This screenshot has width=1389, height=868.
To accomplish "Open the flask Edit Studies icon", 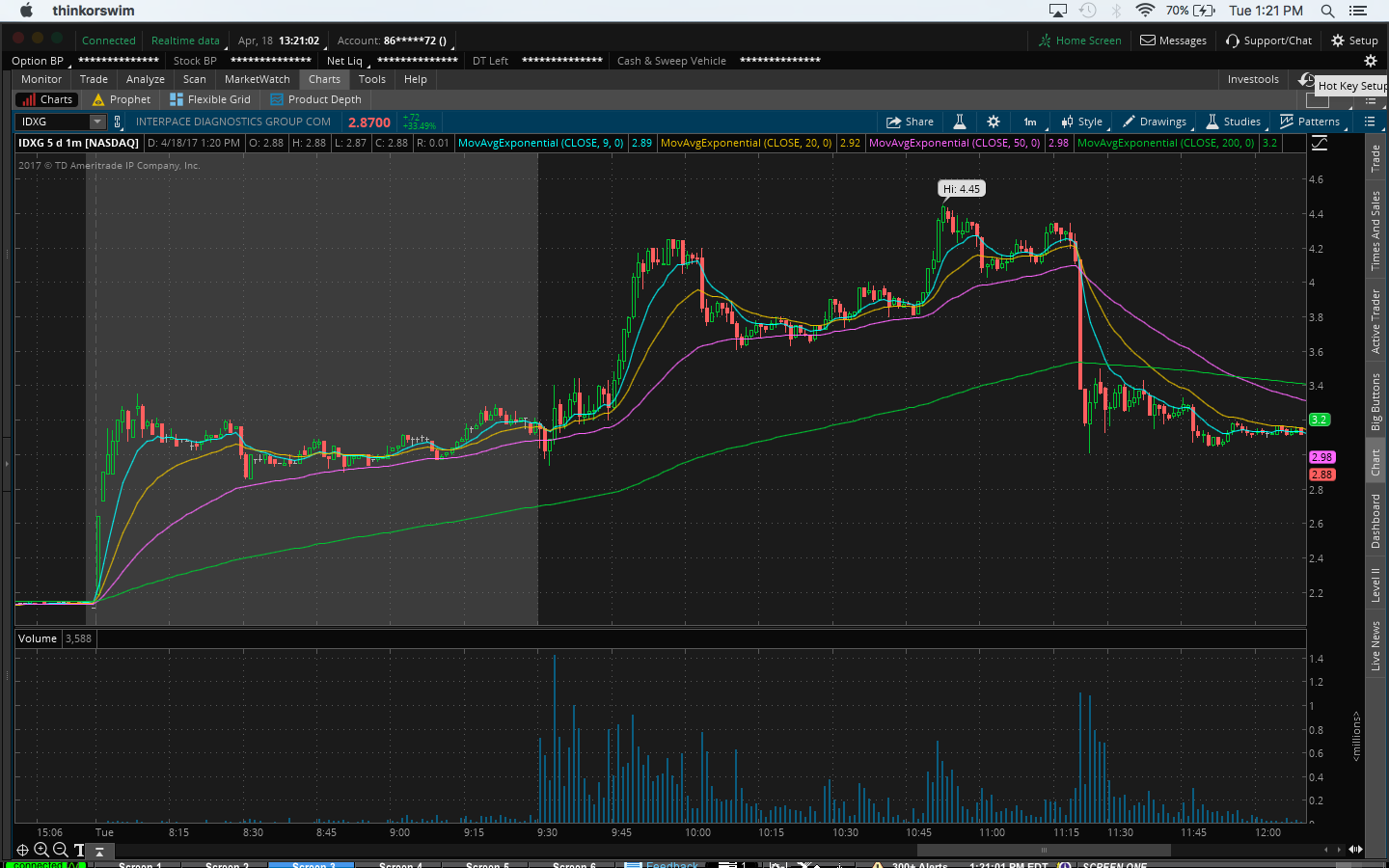I will (960, 122).
